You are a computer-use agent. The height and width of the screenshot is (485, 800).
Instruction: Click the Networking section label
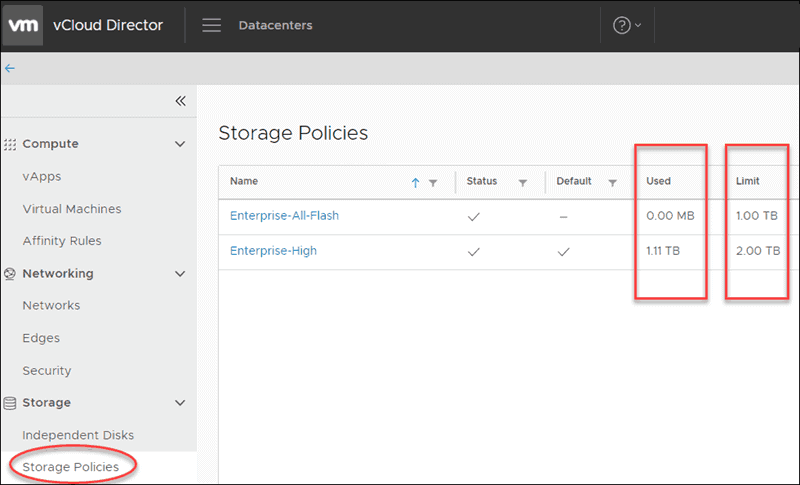click(x=58, y=273)
